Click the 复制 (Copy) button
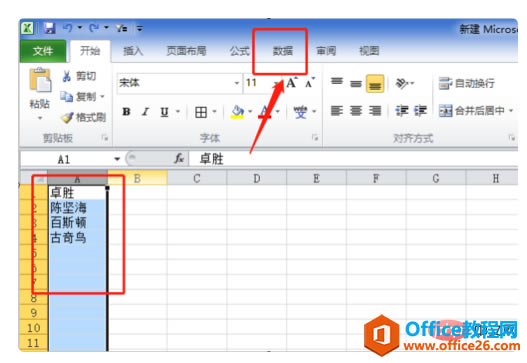 click(x=79, y=97)
